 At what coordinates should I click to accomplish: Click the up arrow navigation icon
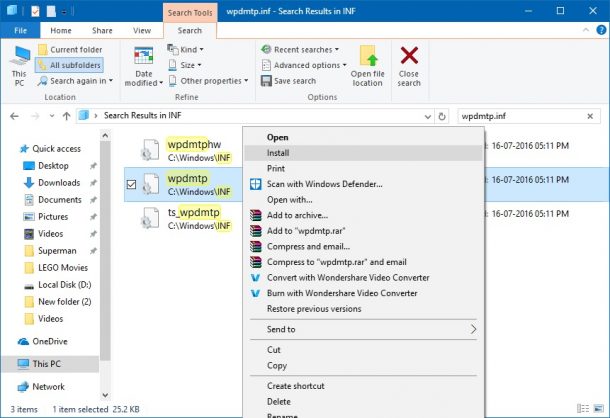pos(66,116)
